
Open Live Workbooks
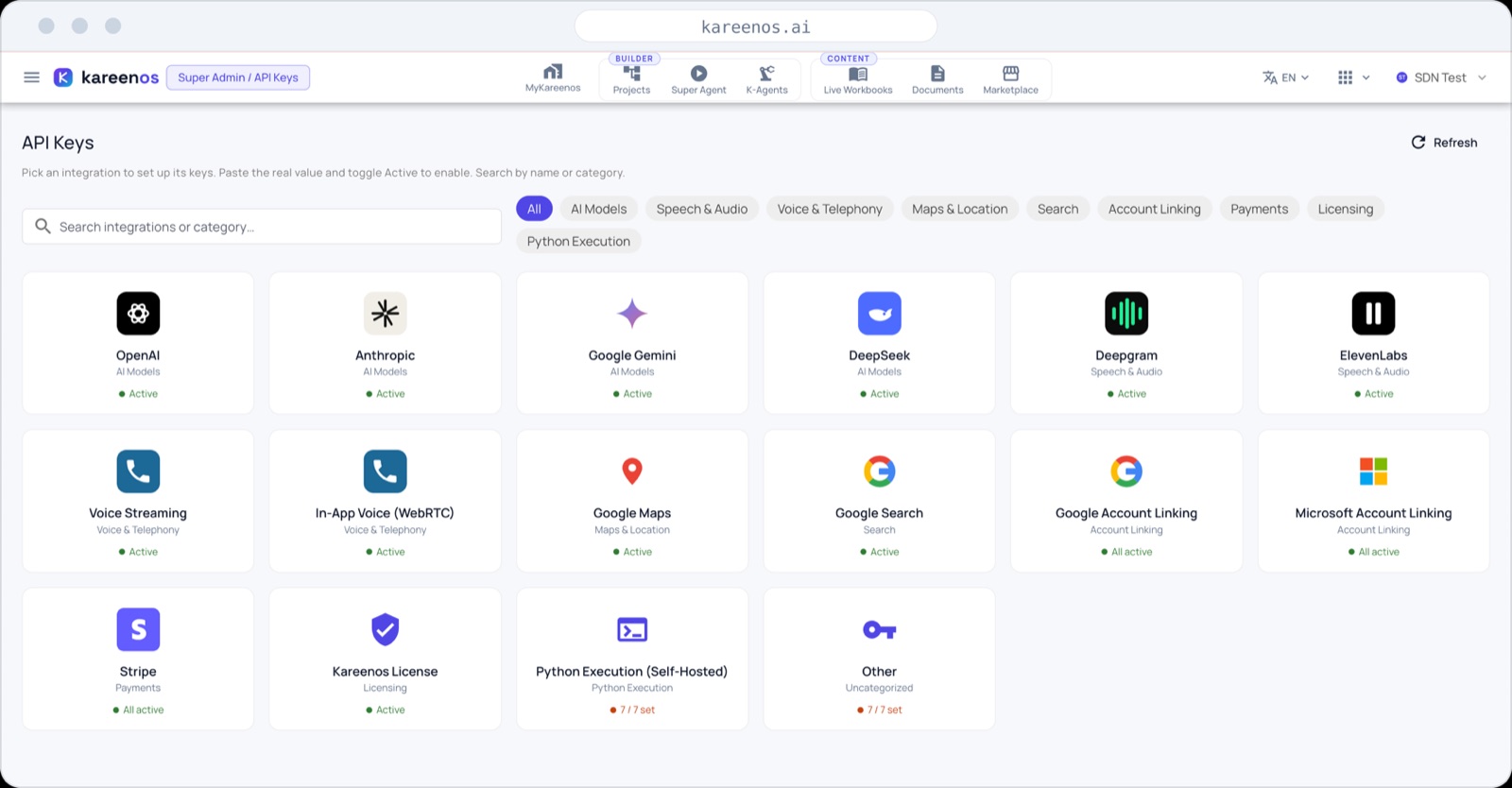[x=858, y=80]
